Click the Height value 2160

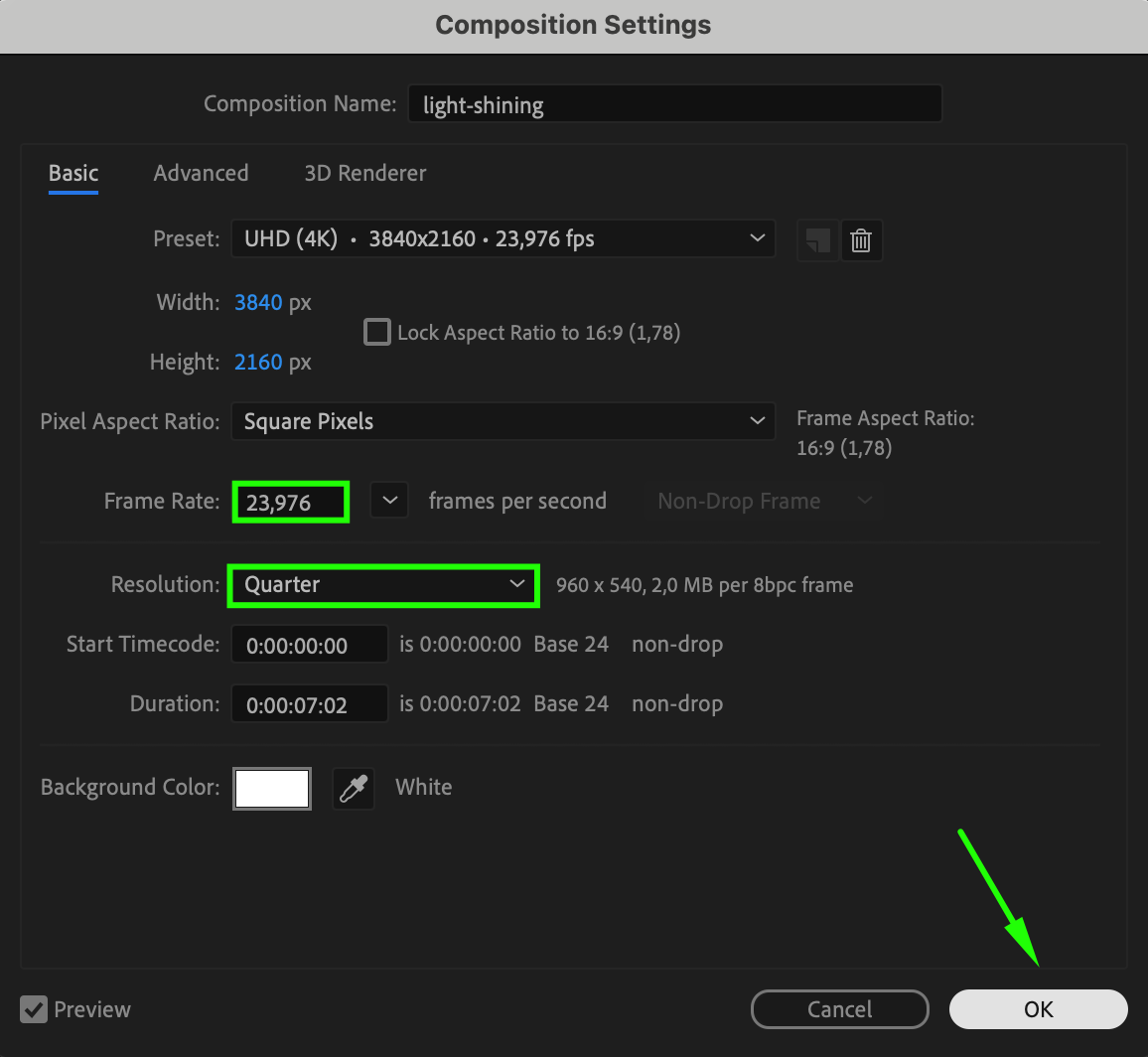(258, 362)
